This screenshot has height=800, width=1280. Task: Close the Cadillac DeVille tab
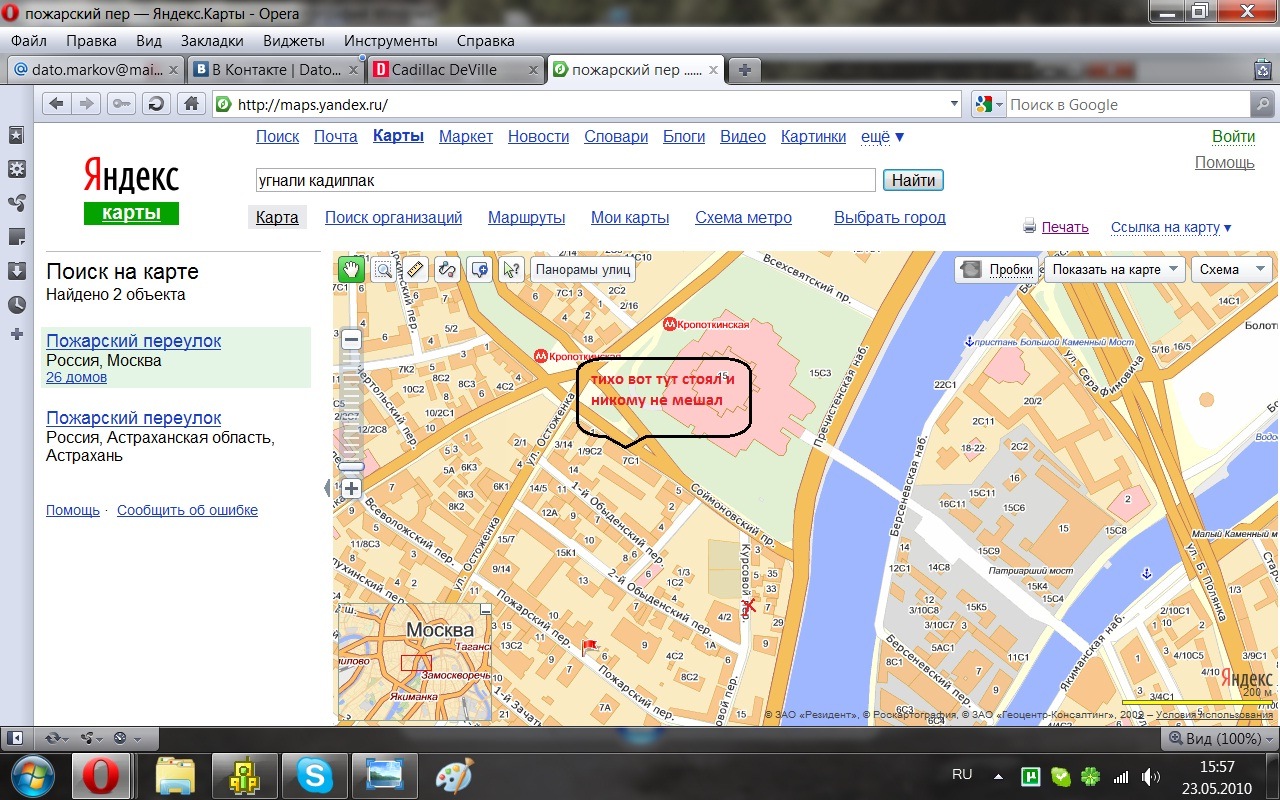pyautogui.click(x=533, y=70)
